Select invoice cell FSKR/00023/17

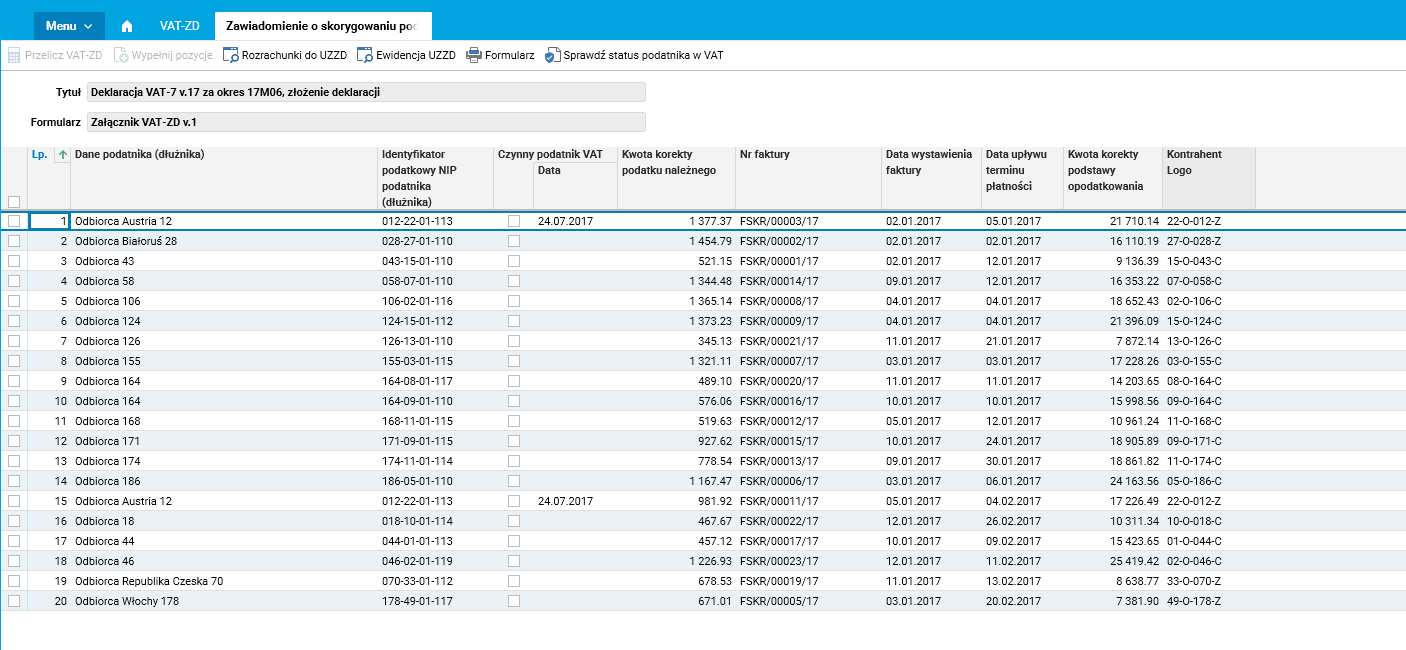coord(779,561)
